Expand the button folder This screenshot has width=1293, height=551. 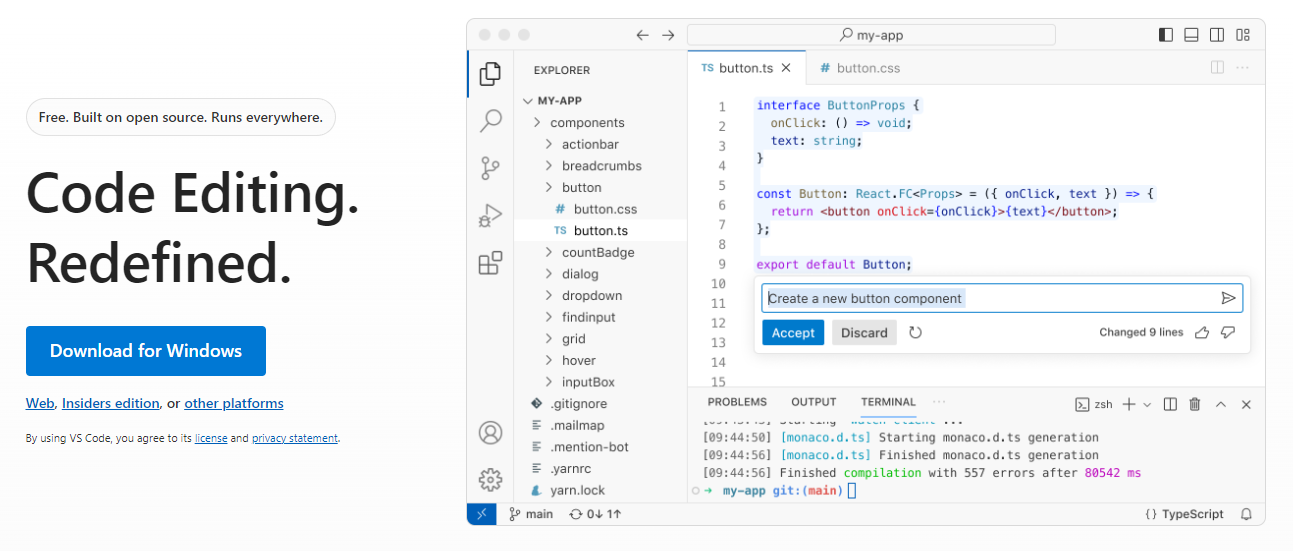click(x=549, y=187)
